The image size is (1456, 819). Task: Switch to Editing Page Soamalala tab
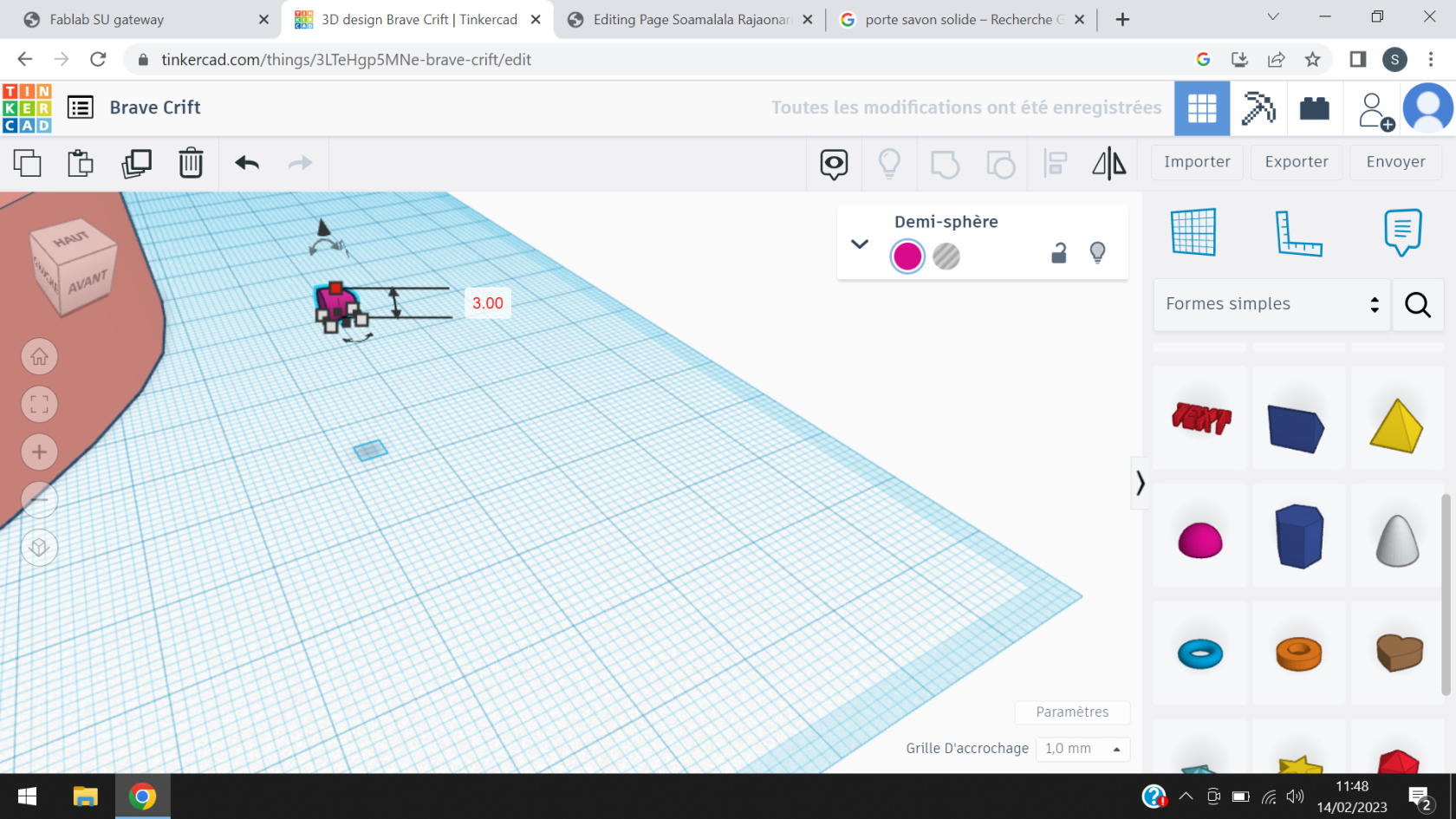click(689, 20)
